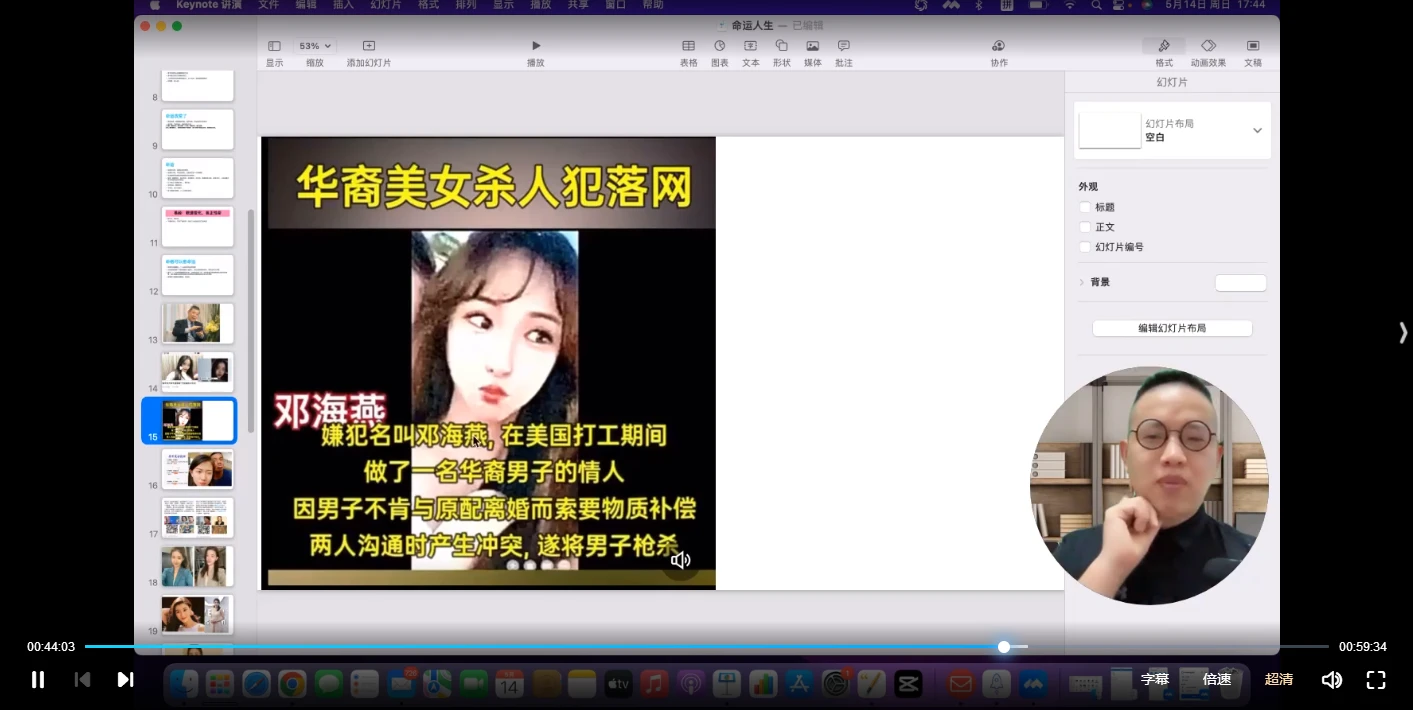Open the Animate effects panel
Image resolution: width=1413 pixels, height=710 pixels.
(x=1208, y=46)
